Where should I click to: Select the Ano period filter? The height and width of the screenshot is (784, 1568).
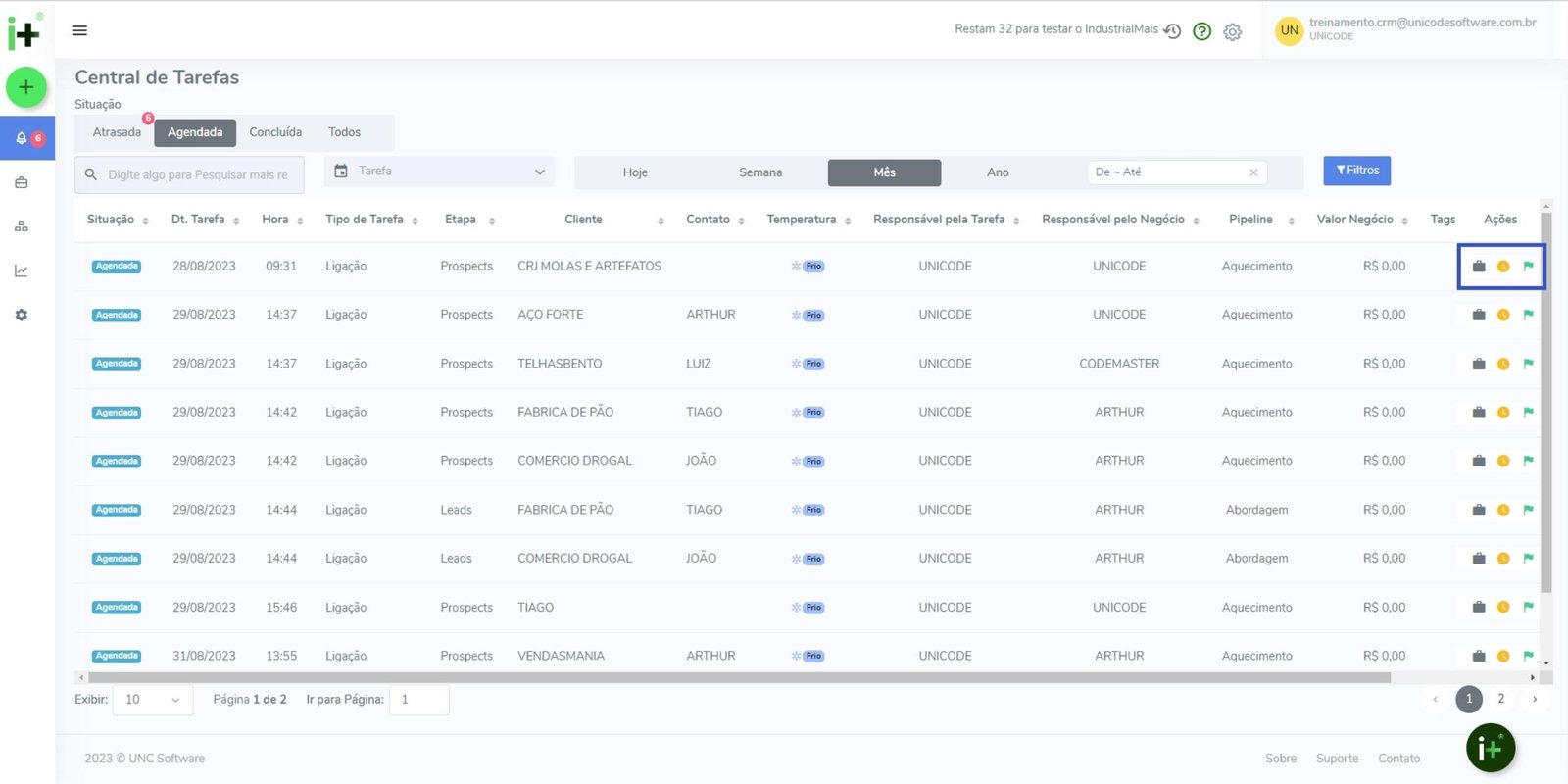pos(998,172)
